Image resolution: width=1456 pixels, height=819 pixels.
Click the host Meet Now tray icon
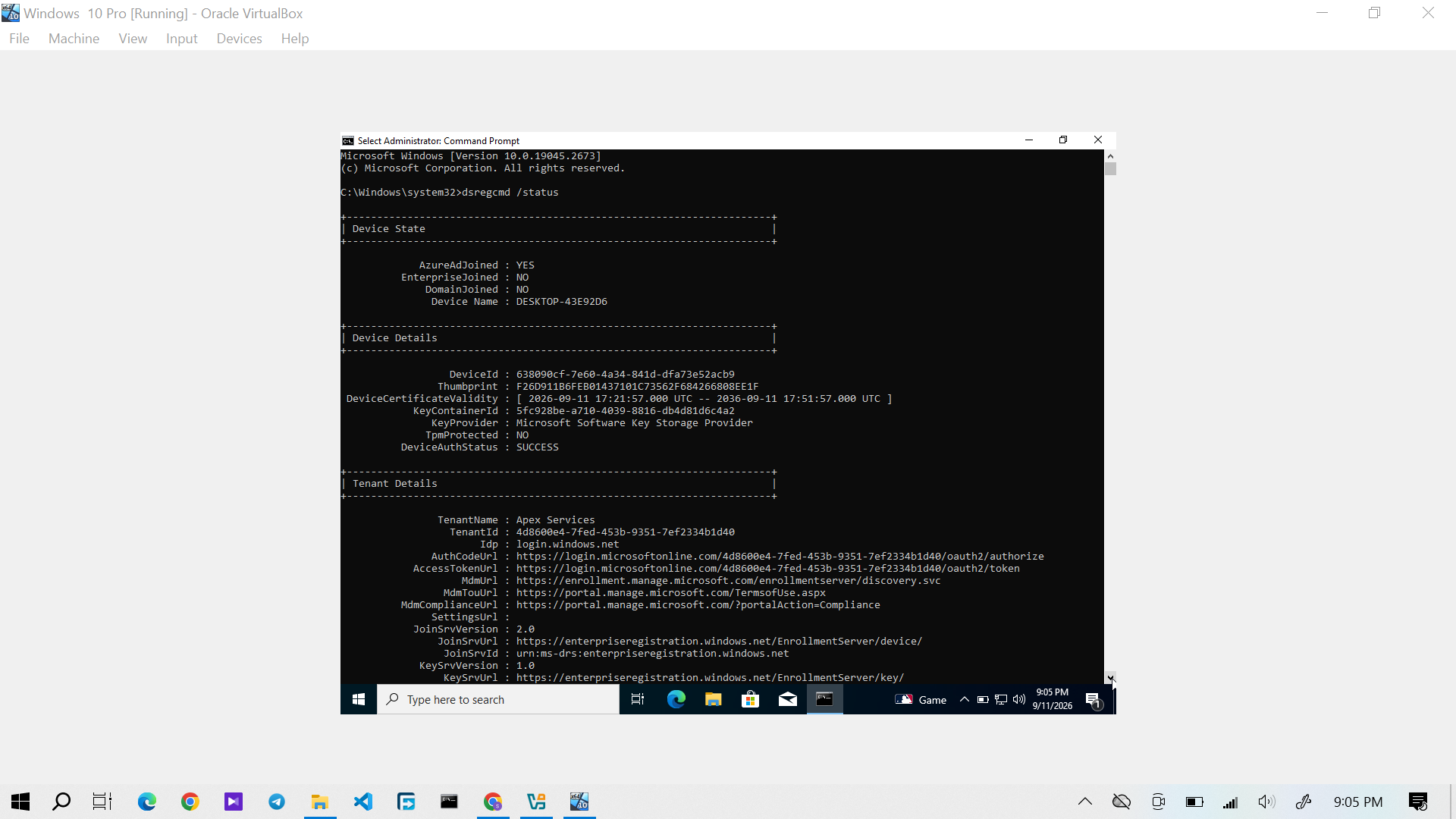click(x=1158, y=802)
